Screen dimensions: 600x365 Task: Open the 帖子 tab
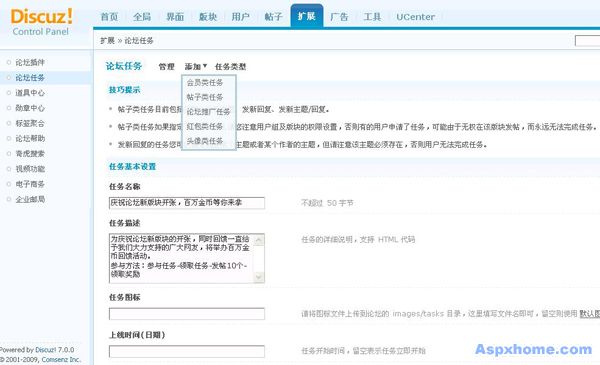[x=274, y=17]
